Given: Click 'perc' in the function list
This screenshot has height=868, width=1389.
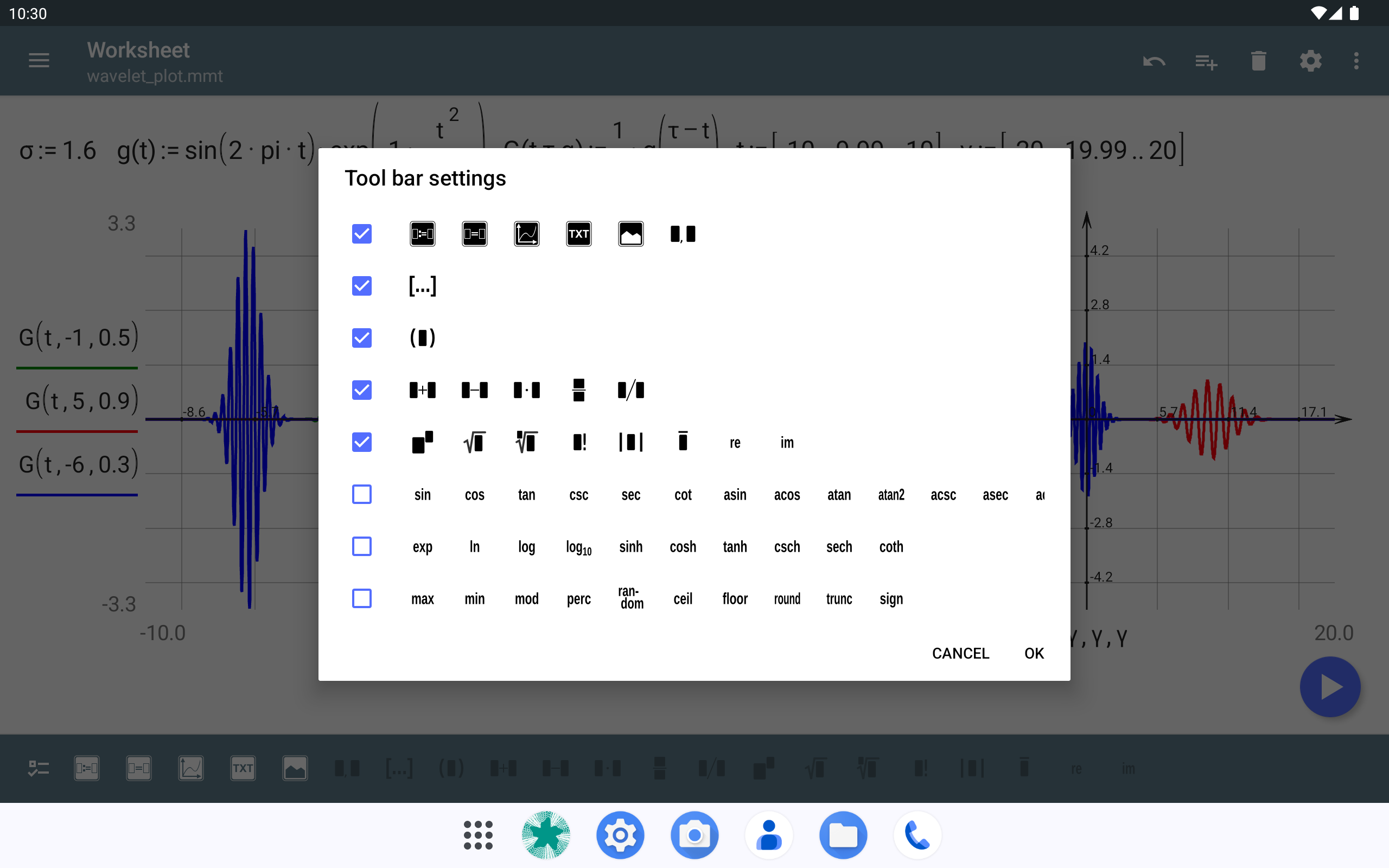Looking at the screenshot, I should coord(578,600).
